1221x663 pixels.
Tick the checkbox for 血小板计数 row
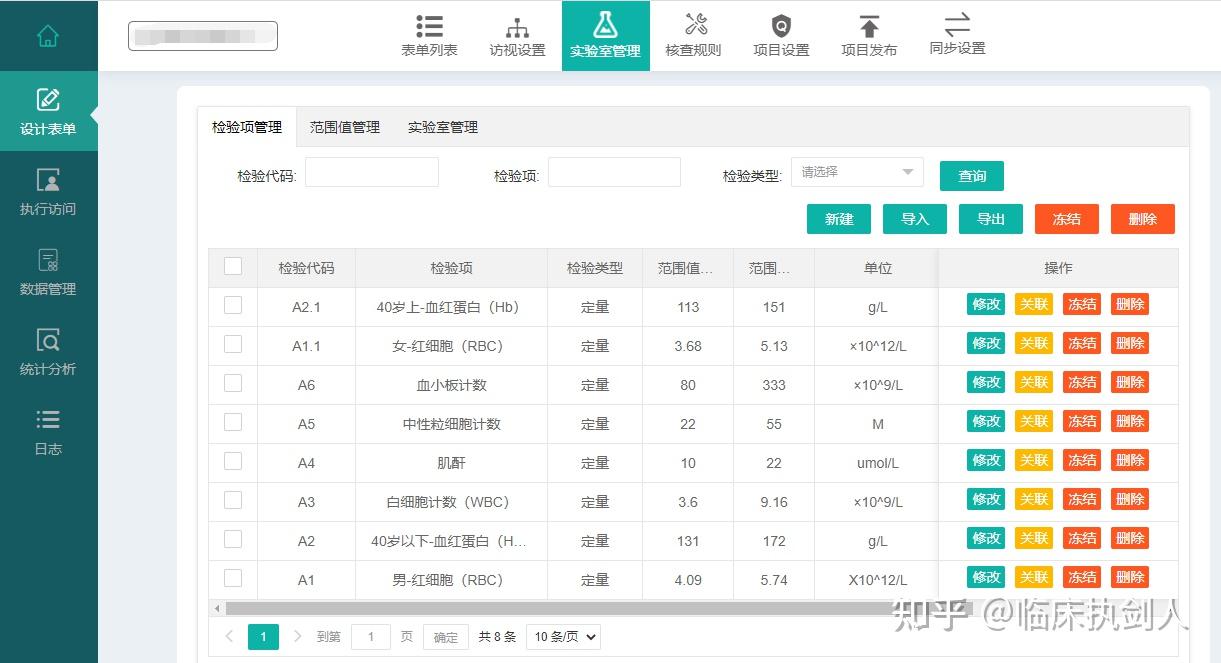tap(232, 383)
